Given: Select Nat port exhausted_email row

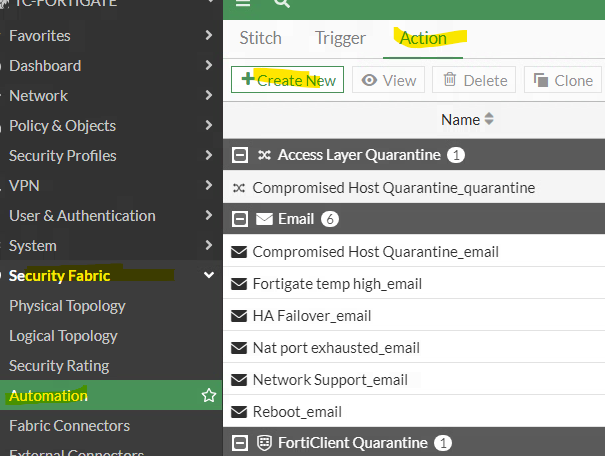Looking at the screenshot, I should click(414, 348).
